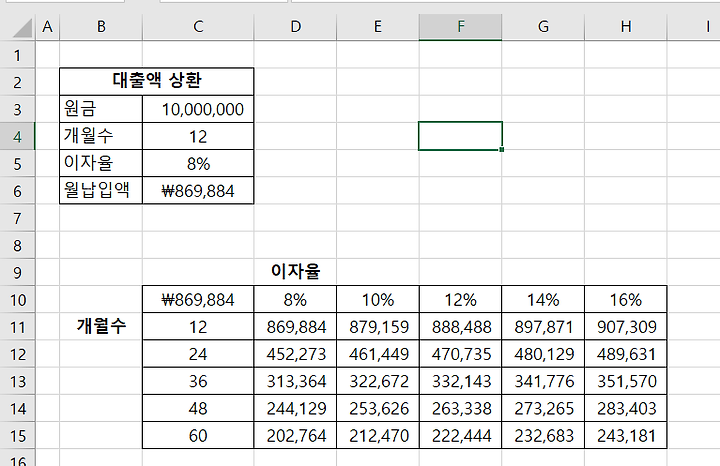The image size is (720, 466).
Task: Select row 8 header
Action: click(x=17, y=245)
